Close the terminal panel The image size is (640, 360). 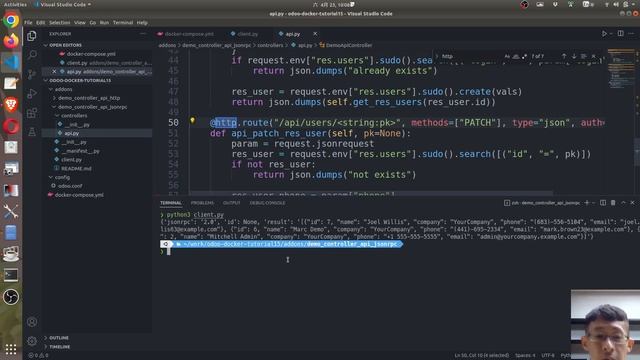tap(633, 202)
